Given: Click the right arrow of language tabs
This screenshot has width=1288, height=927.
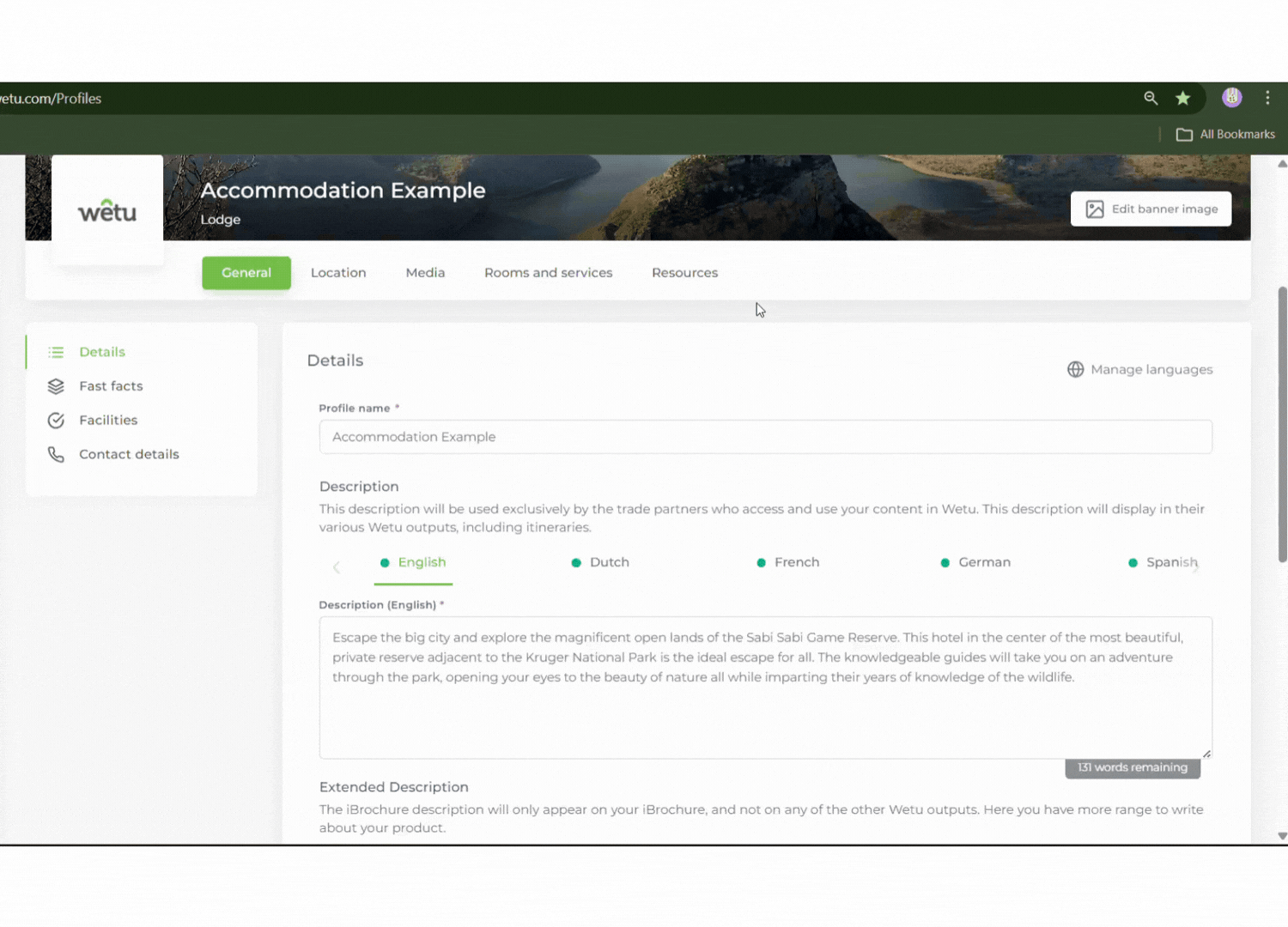Looking at the screenshot, I should [1196, 566].
